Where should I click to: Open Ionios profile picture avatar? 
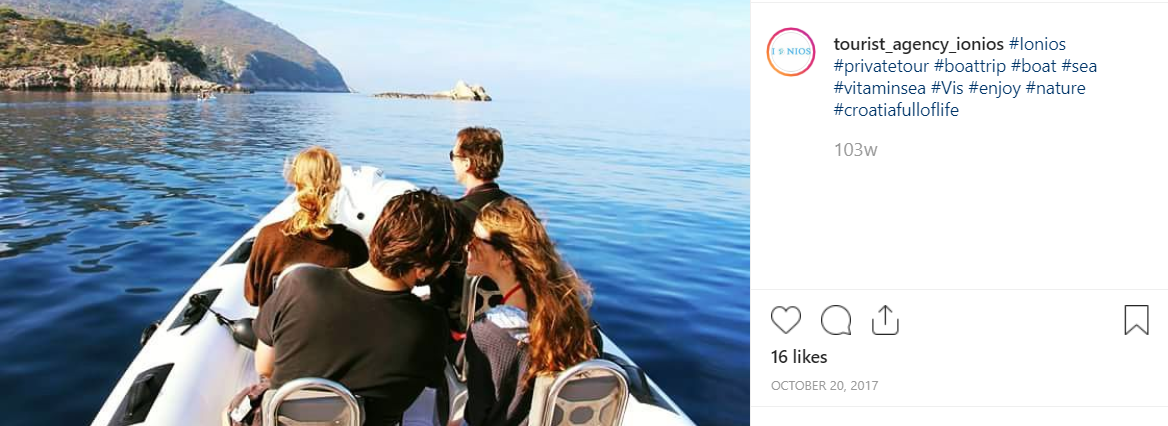pos(791,52)
